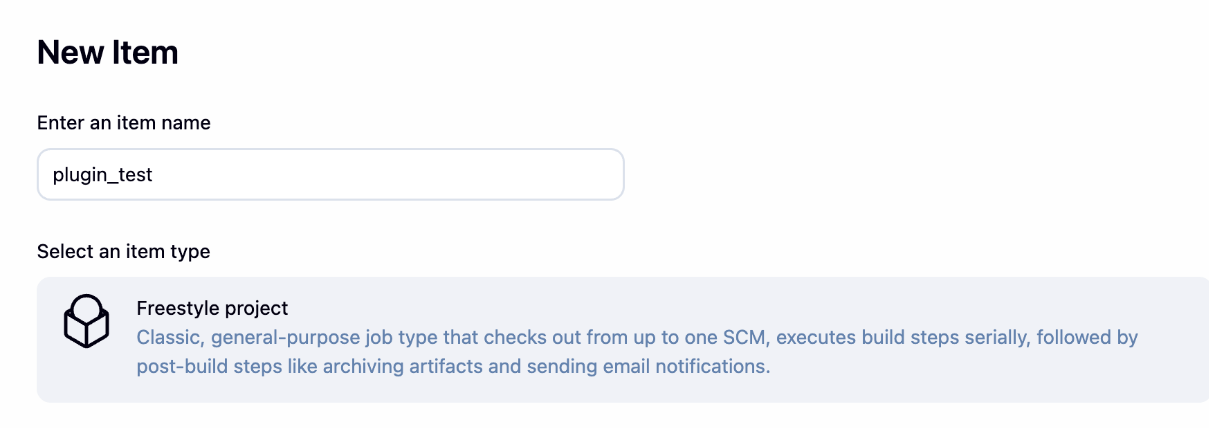Click into the item name input field
1209x428 pixels.
(x=330, y=174)
